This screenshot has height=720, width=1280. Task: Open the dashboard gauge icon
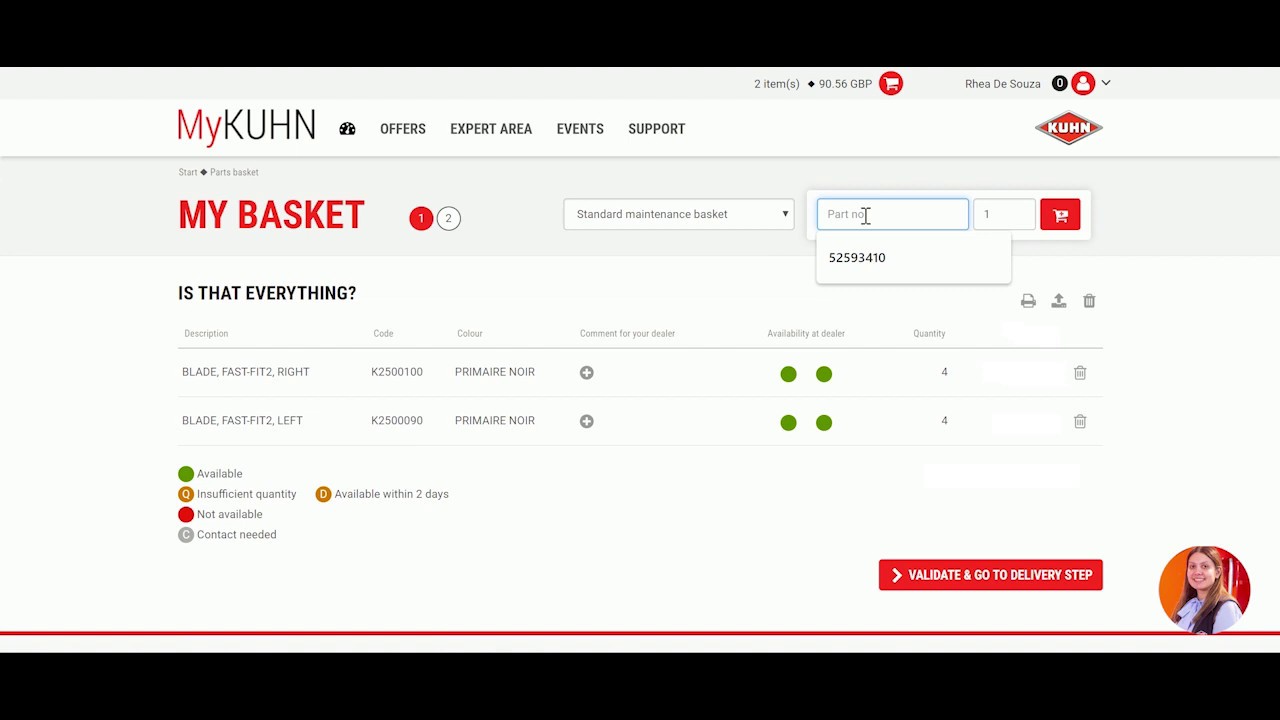click(347, 129)
